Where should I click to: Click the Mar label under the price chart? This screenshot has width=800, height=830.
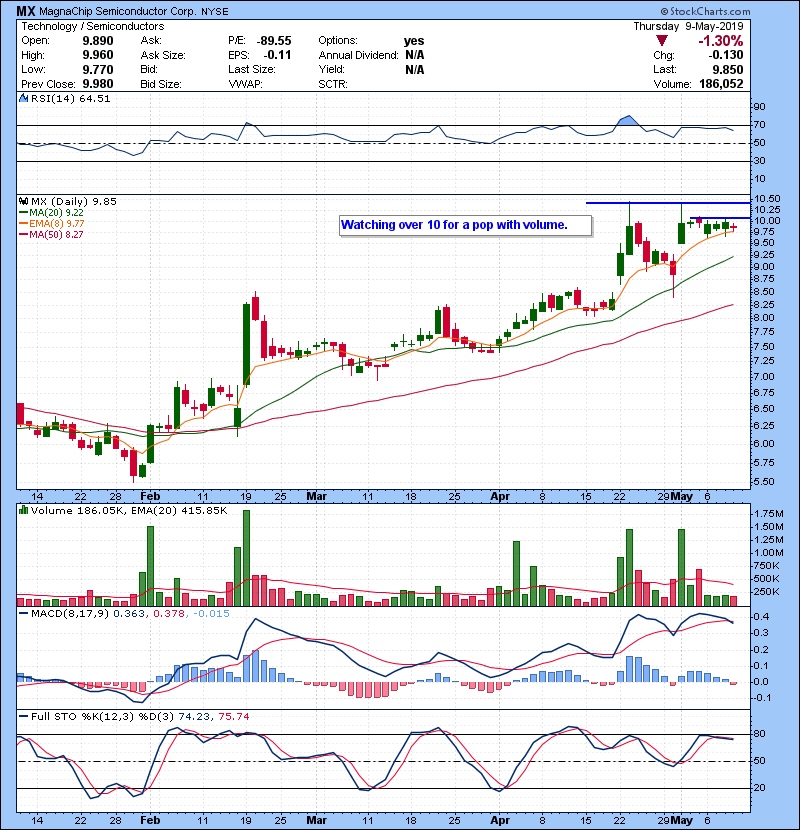click(x=317, y=495)
